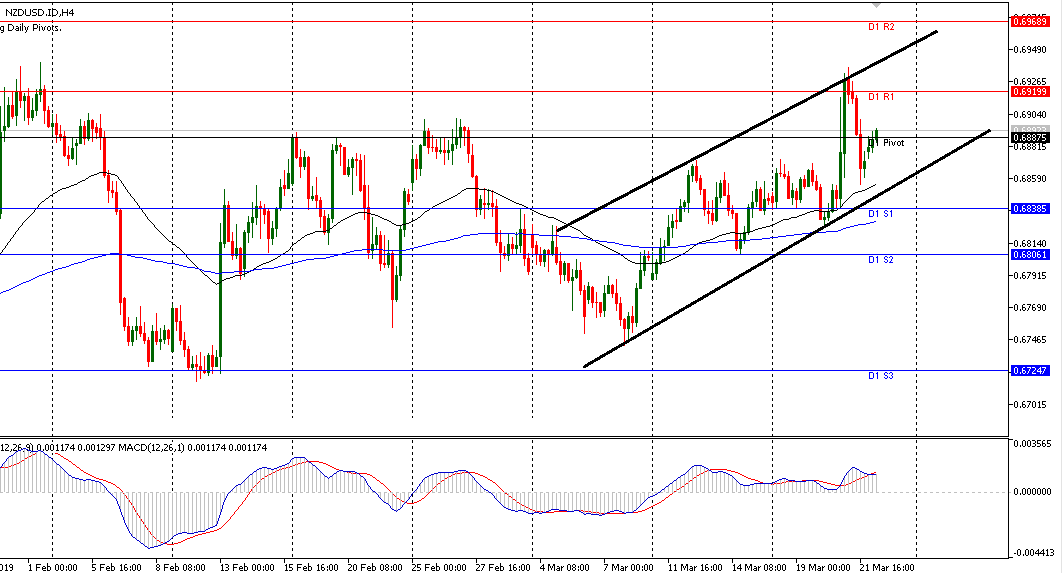
Task: Click the 0.69199 red price tag
Action: pos(1030,91)
